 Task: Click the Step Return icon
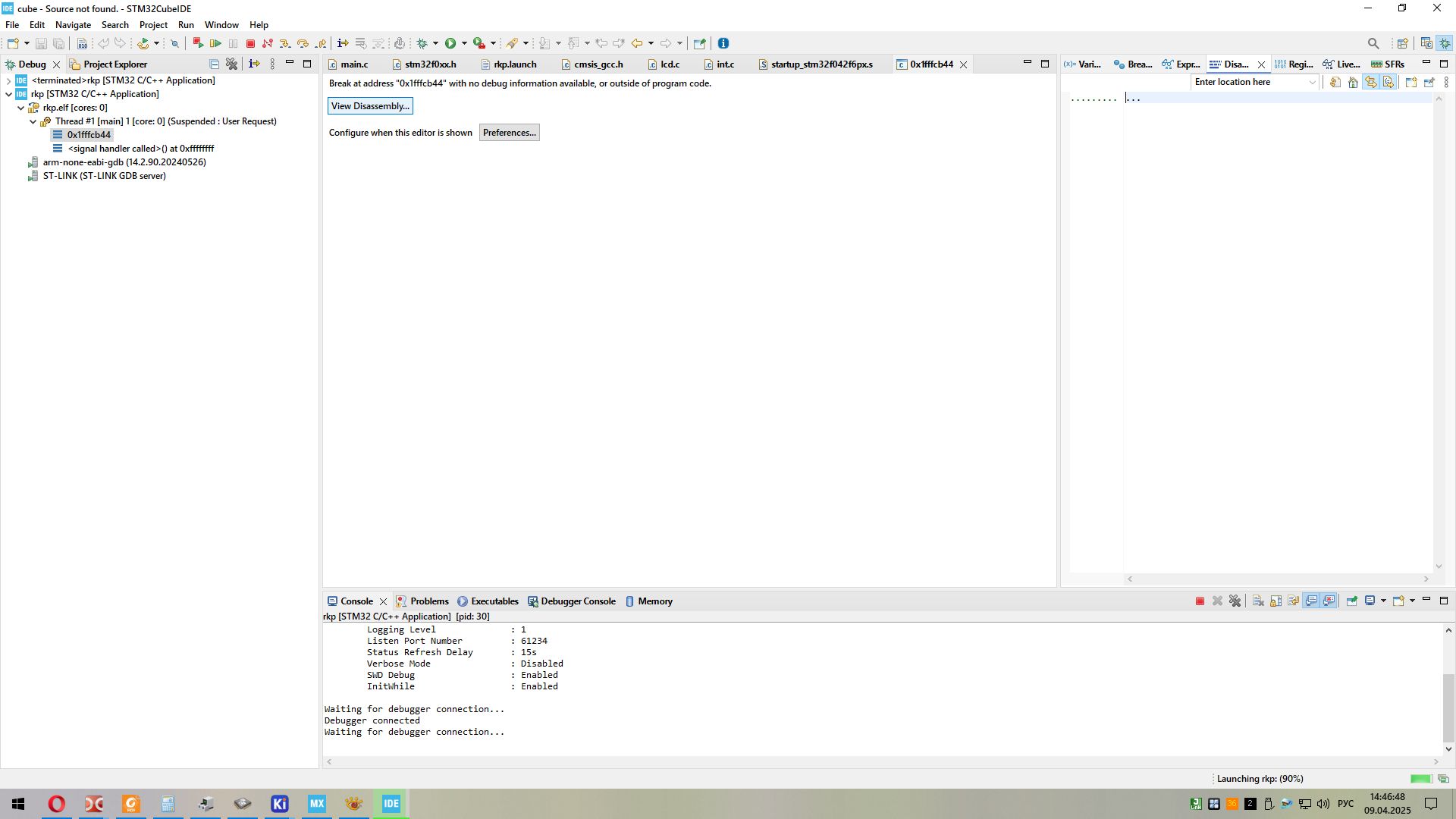tap(321, 43)
